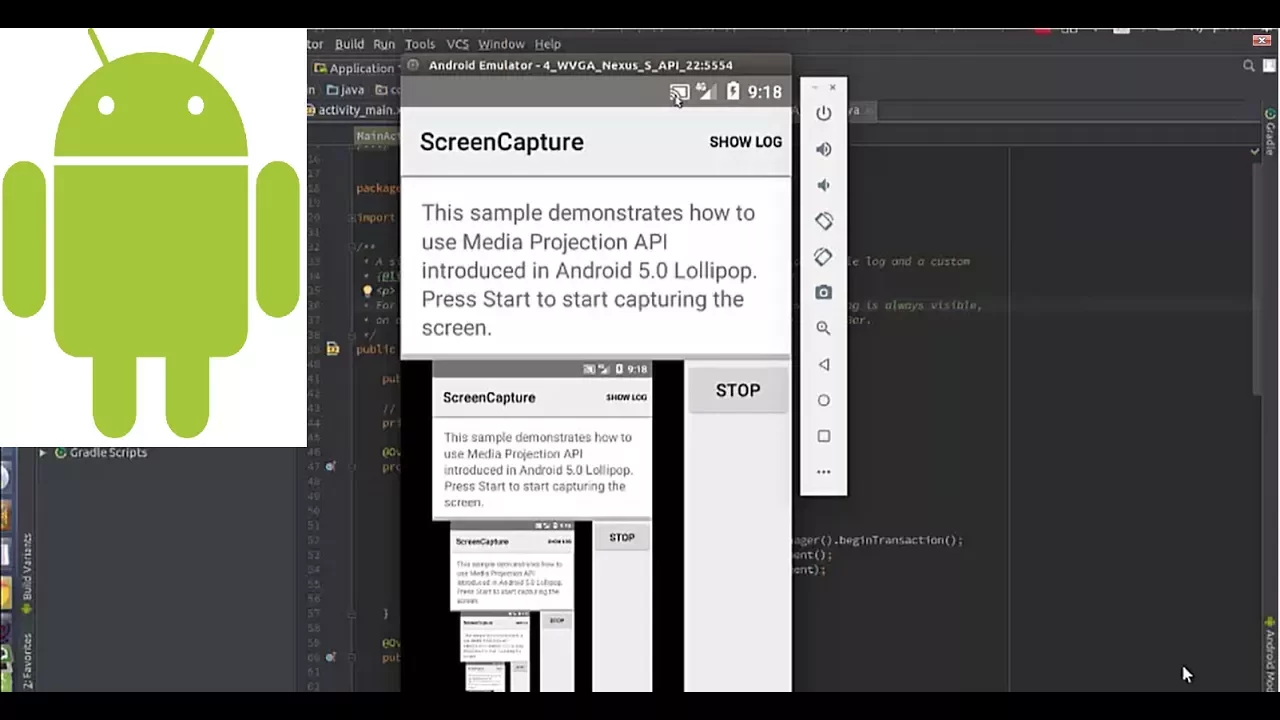Viewport: 1280px width, 720px height.
Task: Click override gutter icon on line 47
Action: [x=330, y=467]
